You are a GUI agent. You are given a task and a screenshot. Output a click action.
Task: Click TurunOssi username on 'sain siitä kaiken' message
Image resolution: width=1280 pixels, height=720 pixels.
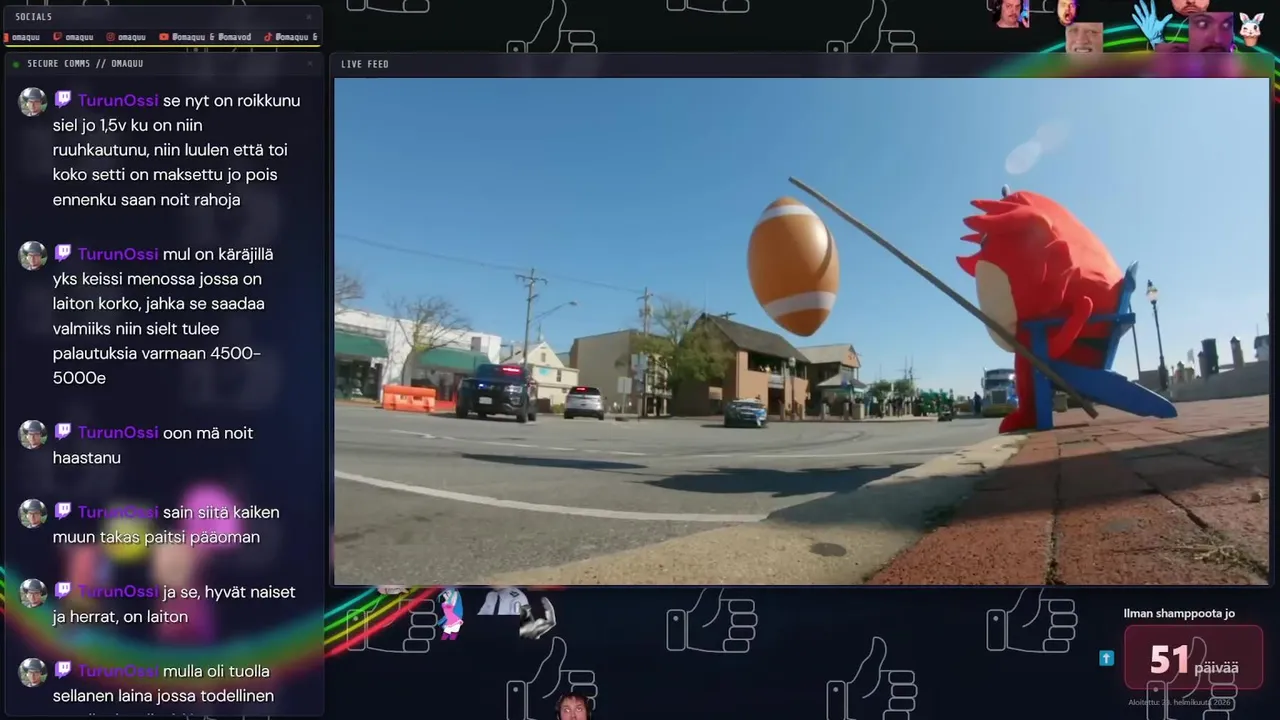(118, 512)
